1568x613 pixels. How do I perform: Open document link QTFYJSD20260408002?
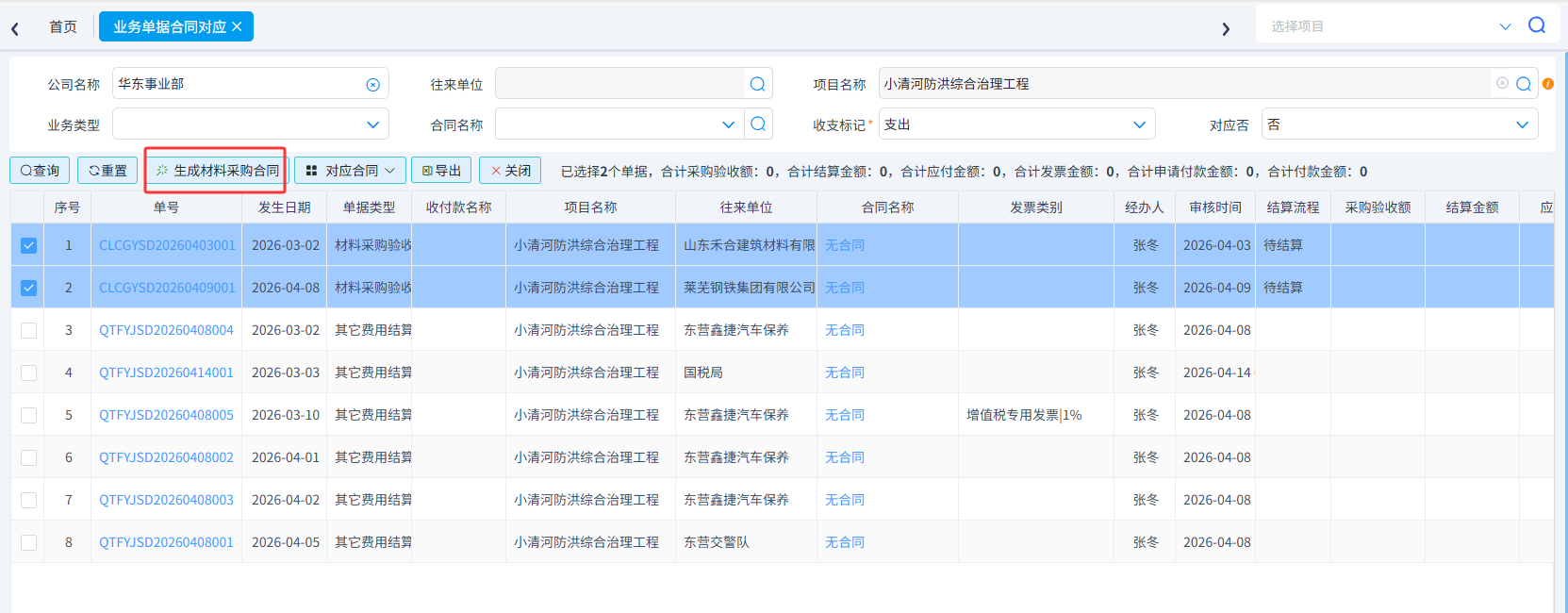point(166,457)
